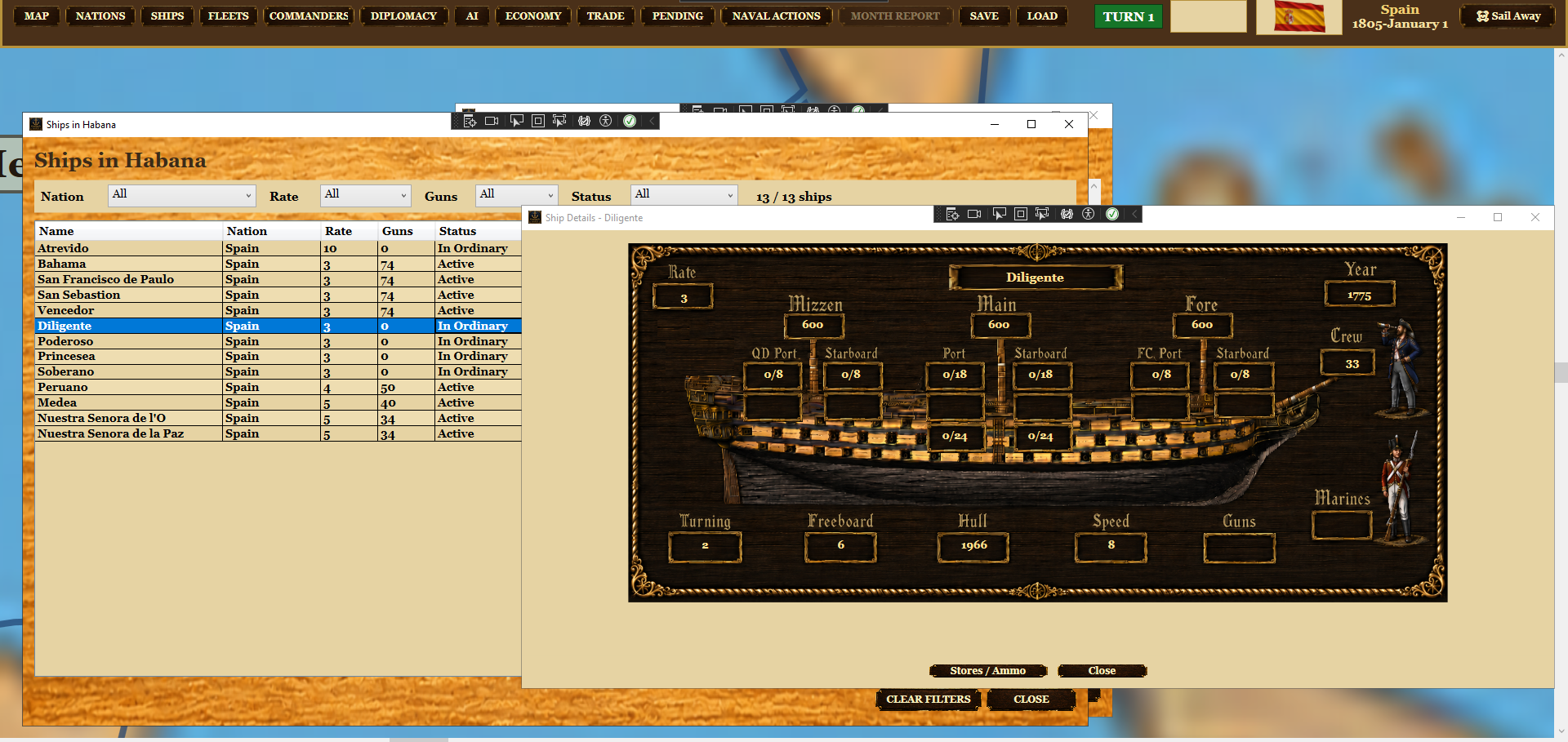This screenshot has height=742, width=1568.
Task: Expand the Rate filter dropdown
Action: click(365, 195)
